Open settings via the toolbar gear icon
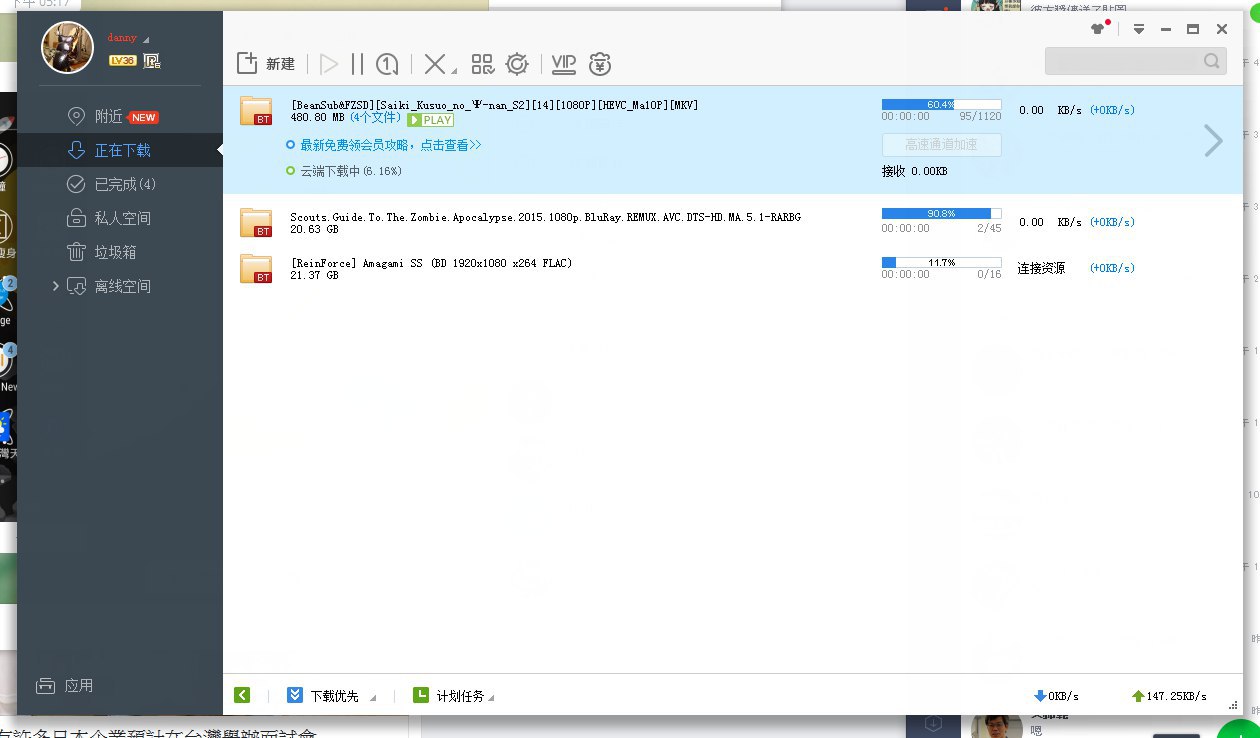 pos(517,64)
